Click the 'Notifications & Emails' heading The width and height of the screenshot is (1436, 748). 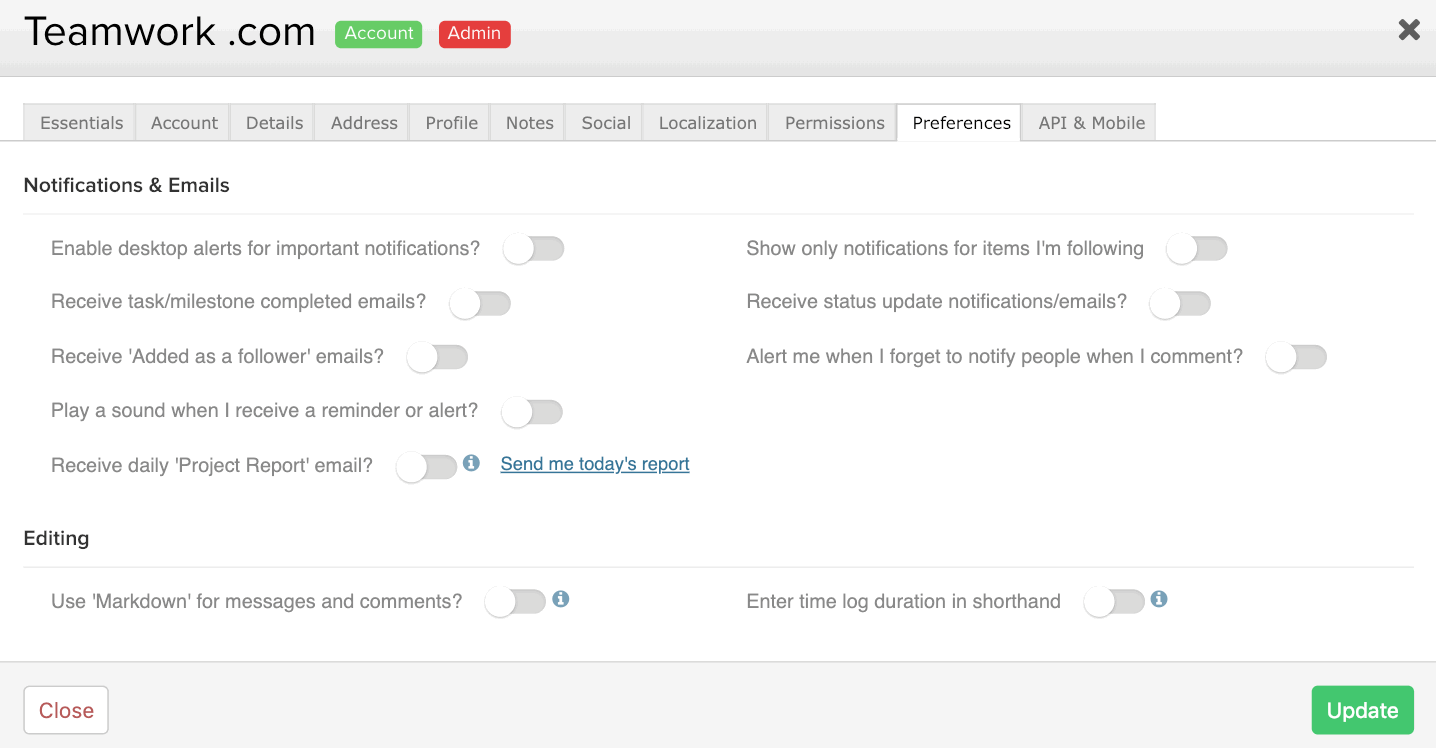[x=127, y=185]
